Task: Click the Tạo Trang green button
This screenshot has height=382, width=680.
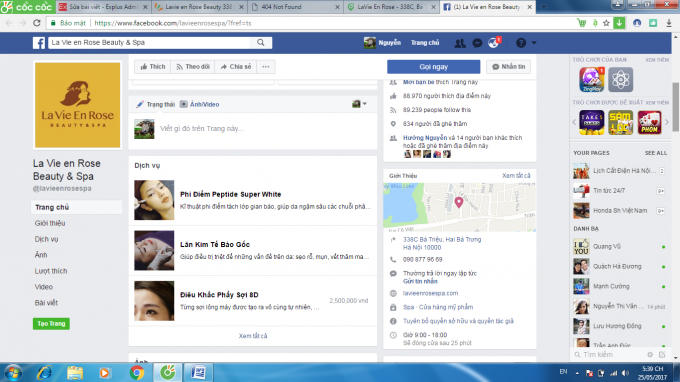Action: coord(51,323)
